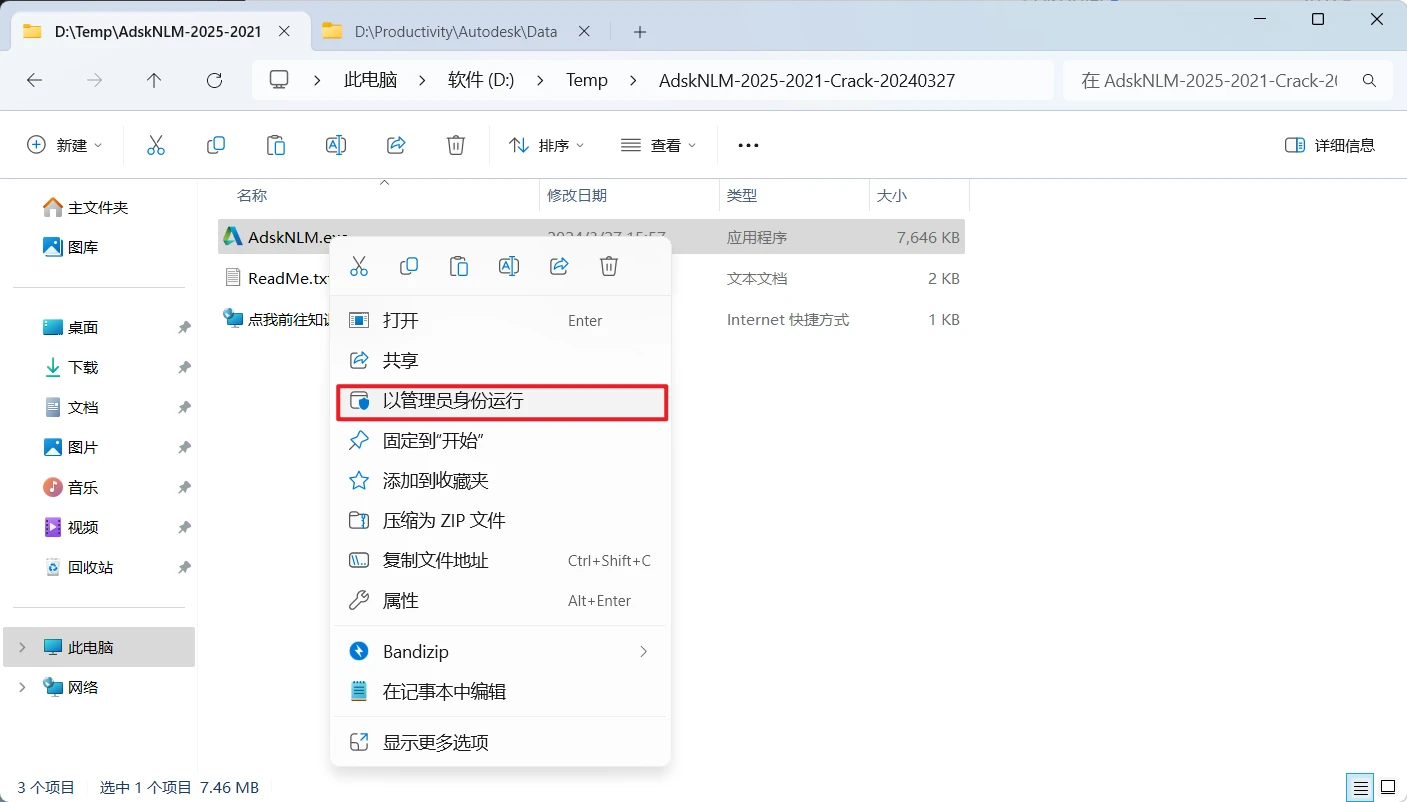Select 打开 in context menu

point(500,321)
